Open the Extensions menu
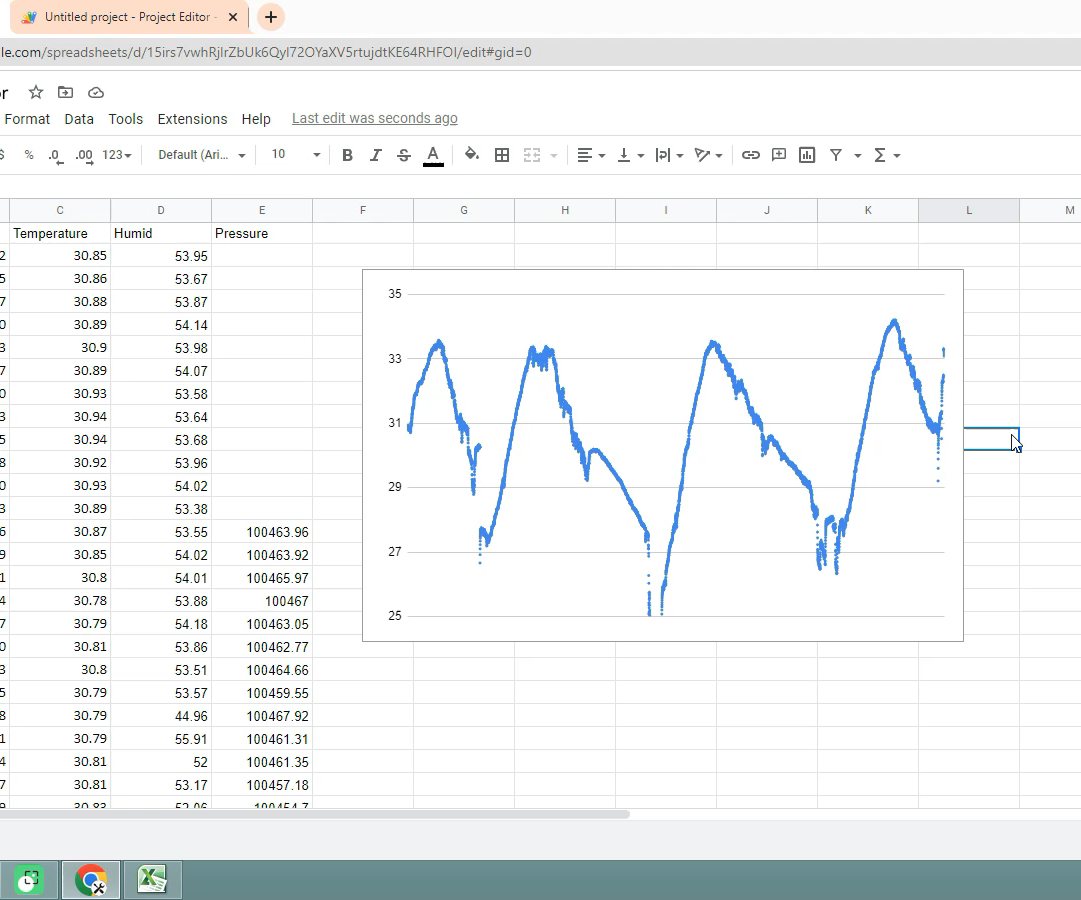The height and width of the screenshot is (900, 1081). point(192,118)
